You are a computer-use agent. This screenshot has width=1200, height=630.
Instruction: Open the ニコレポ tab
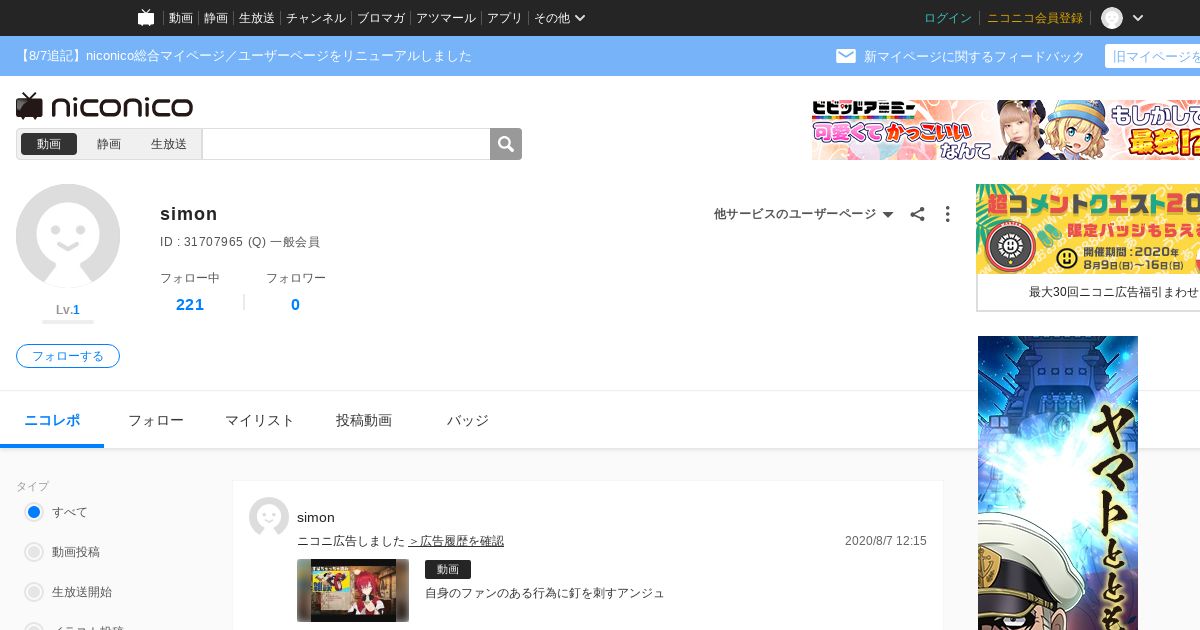tap(52, 420)
